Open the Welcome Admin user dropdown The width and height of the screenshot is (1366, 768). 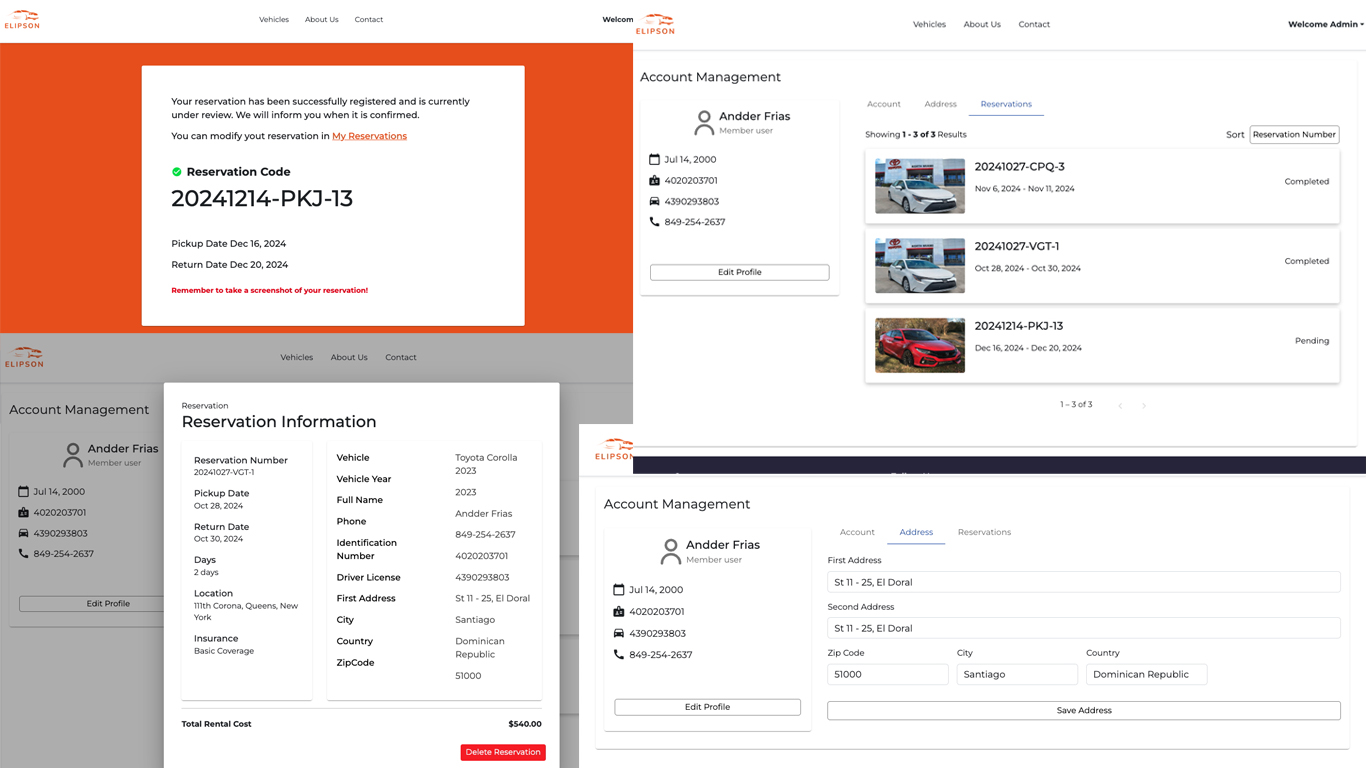point(1325,24)
